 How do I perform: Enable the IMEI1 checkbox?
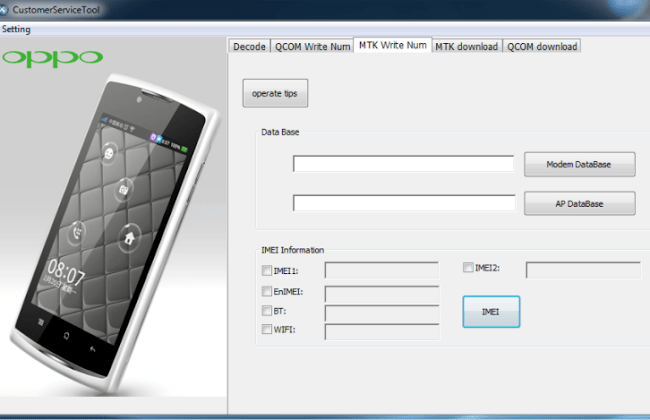point(267,271)
